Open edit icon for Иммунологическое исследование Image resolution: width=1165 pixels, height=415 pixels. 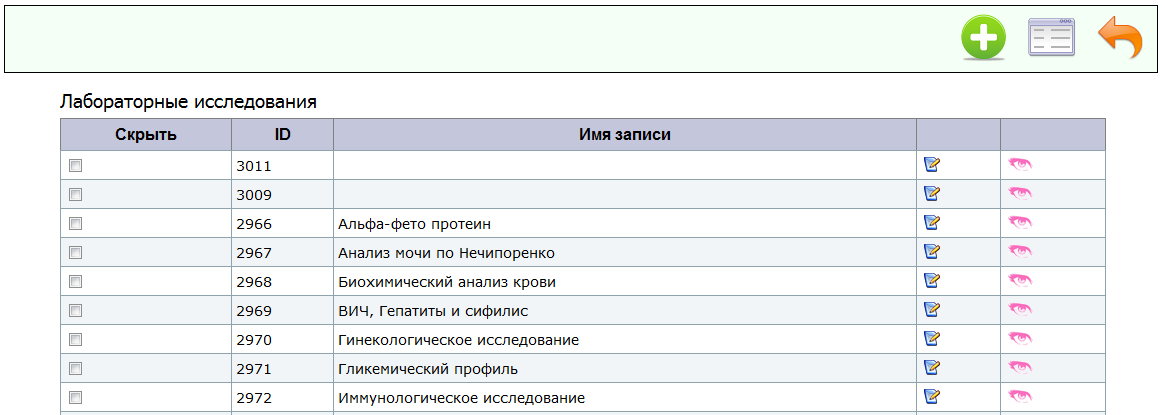(932, 396)
